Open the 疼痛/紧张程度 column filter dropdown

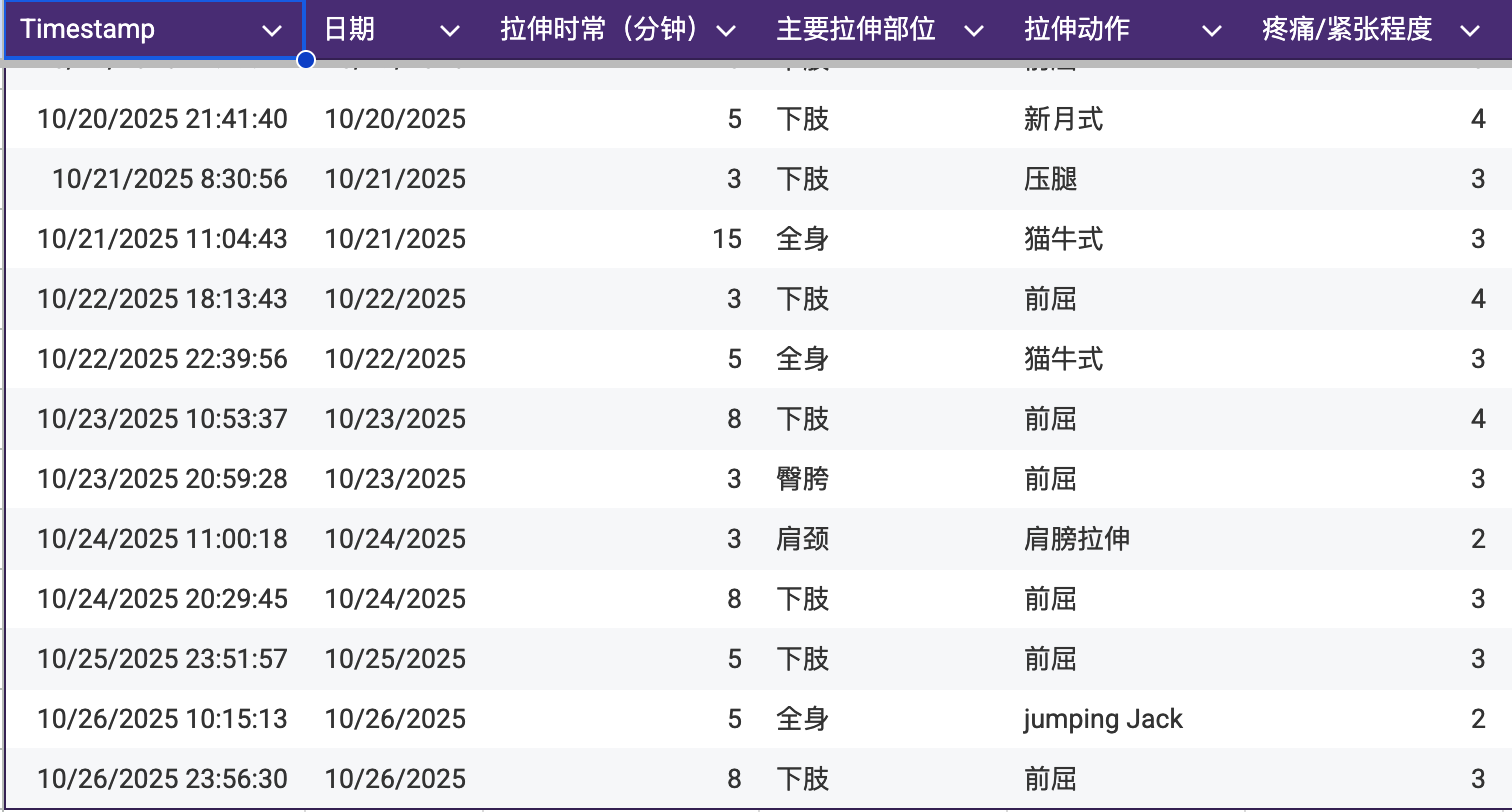(x=1469, y=31)
